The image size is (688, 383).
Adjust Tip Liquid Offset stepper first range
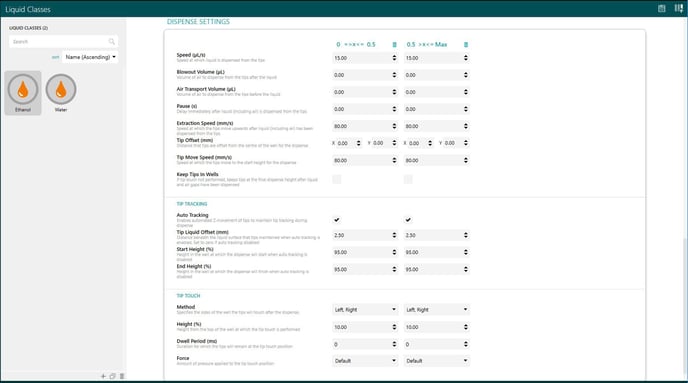point(394,236)
